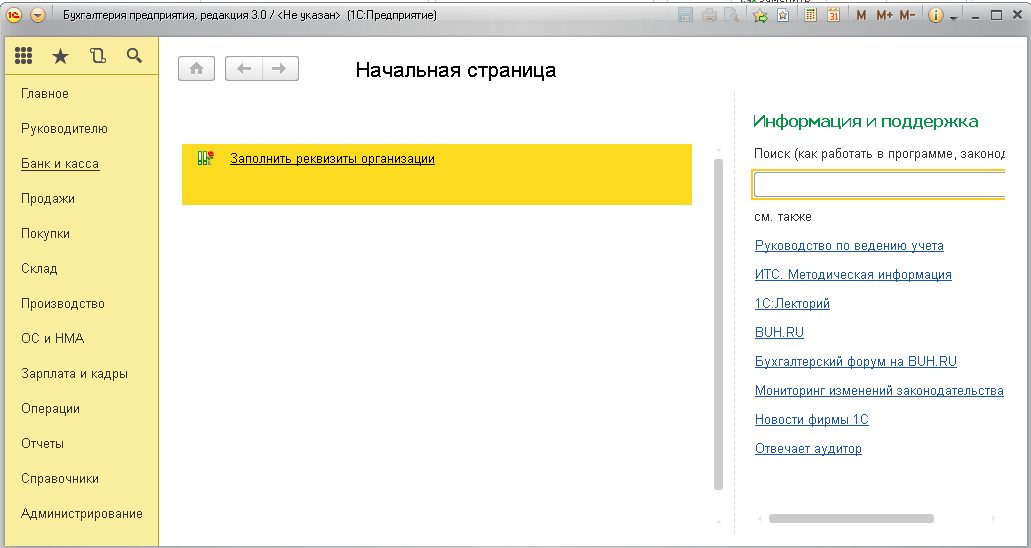The height and width of the screenshot is (548, 1031).
Task: Open the Производство section
Action: (63, 303)
